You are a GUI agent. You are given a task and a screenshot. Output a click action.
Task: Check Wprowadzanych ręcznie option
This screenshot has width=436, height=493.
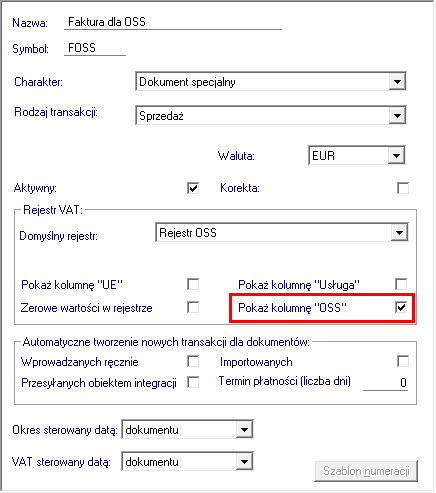pyautogui.click(x=193, y=361)
